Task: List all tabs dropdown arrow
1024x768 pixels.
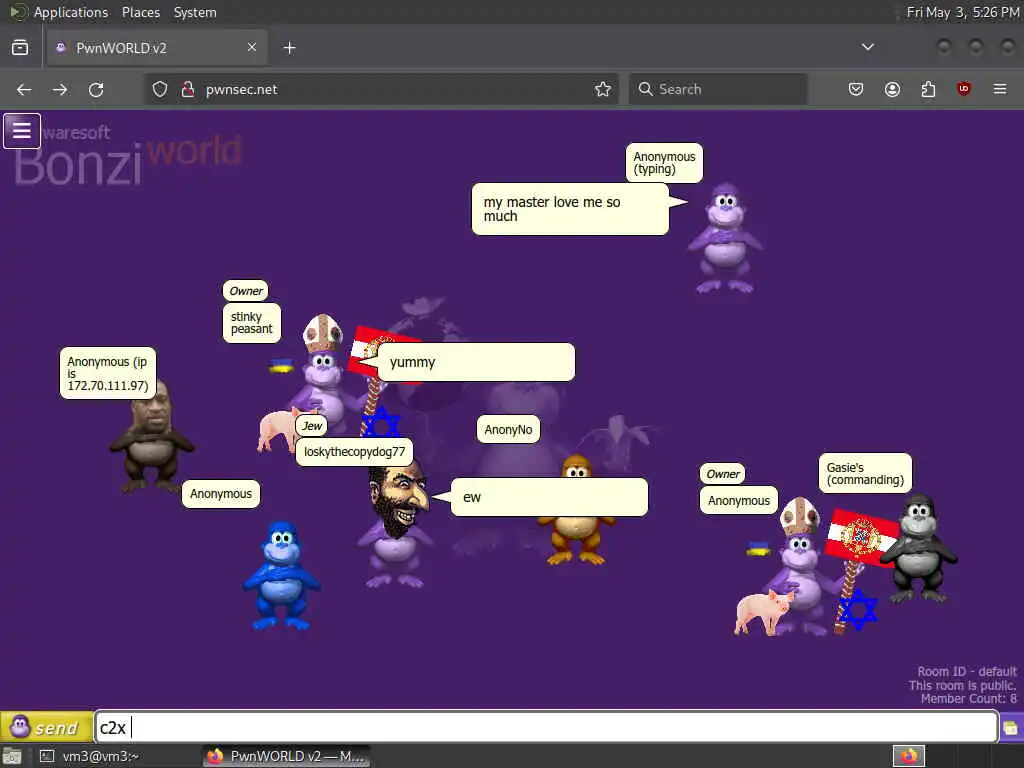Action: (868, 47)
